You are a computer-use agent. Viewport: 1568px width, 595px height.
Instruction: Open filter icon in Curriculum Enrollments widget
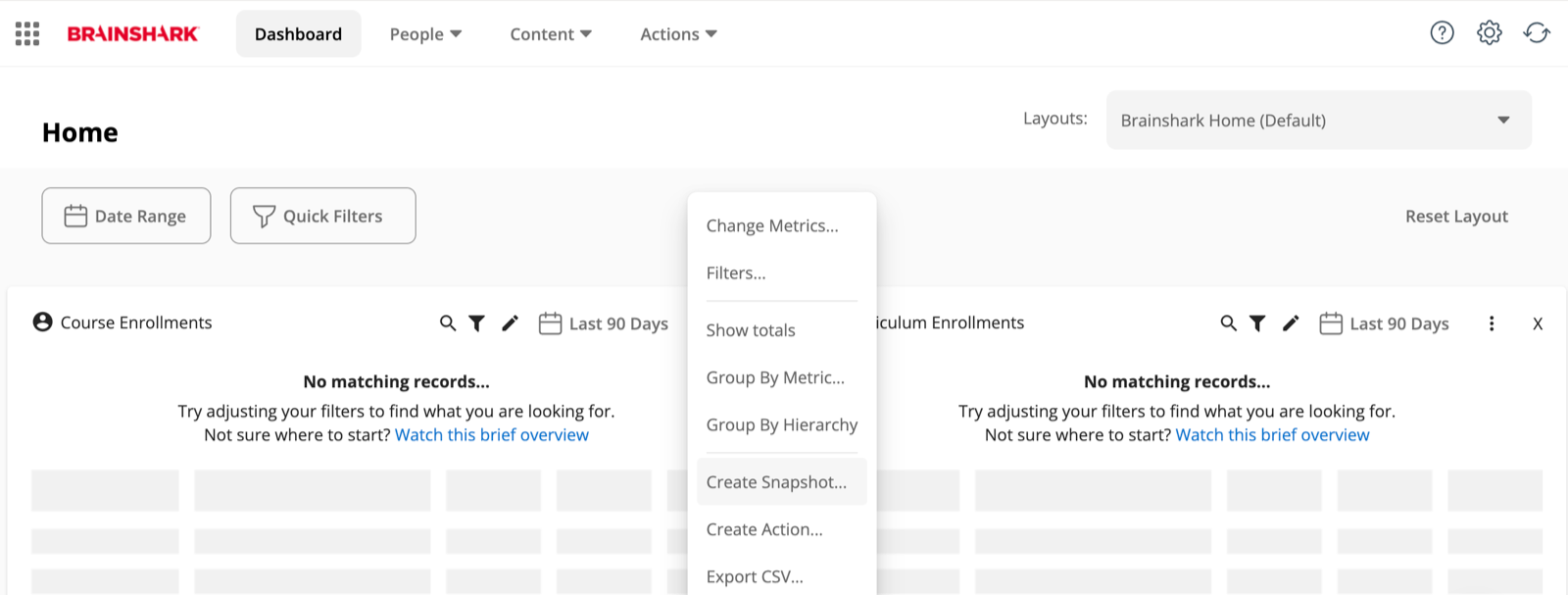click(x=1257, y=322)
